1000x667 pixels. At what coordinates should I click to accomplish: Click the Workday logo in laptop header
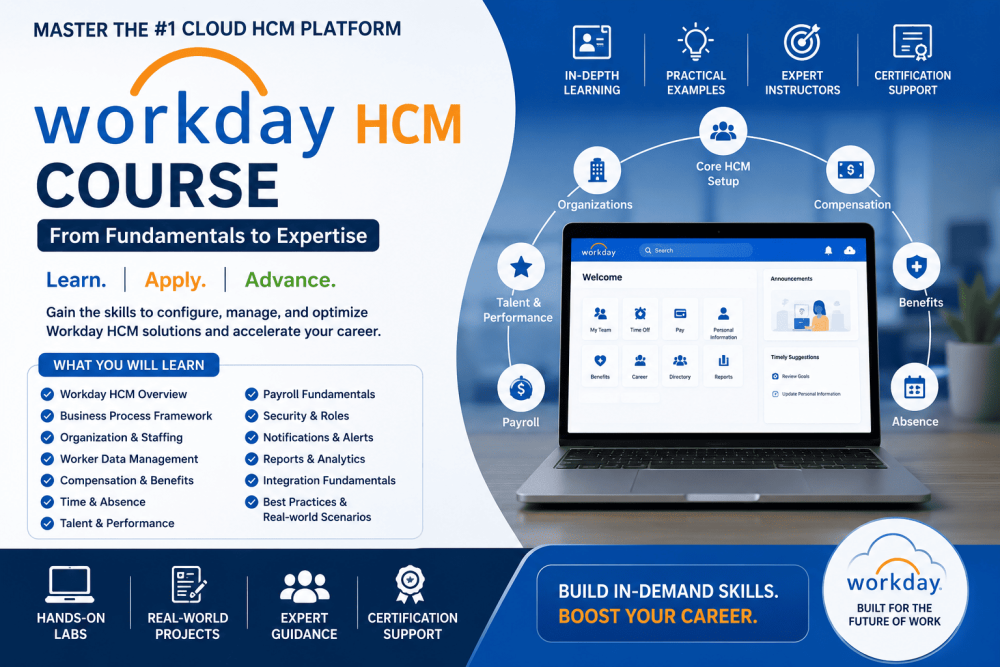coord(598,250)
